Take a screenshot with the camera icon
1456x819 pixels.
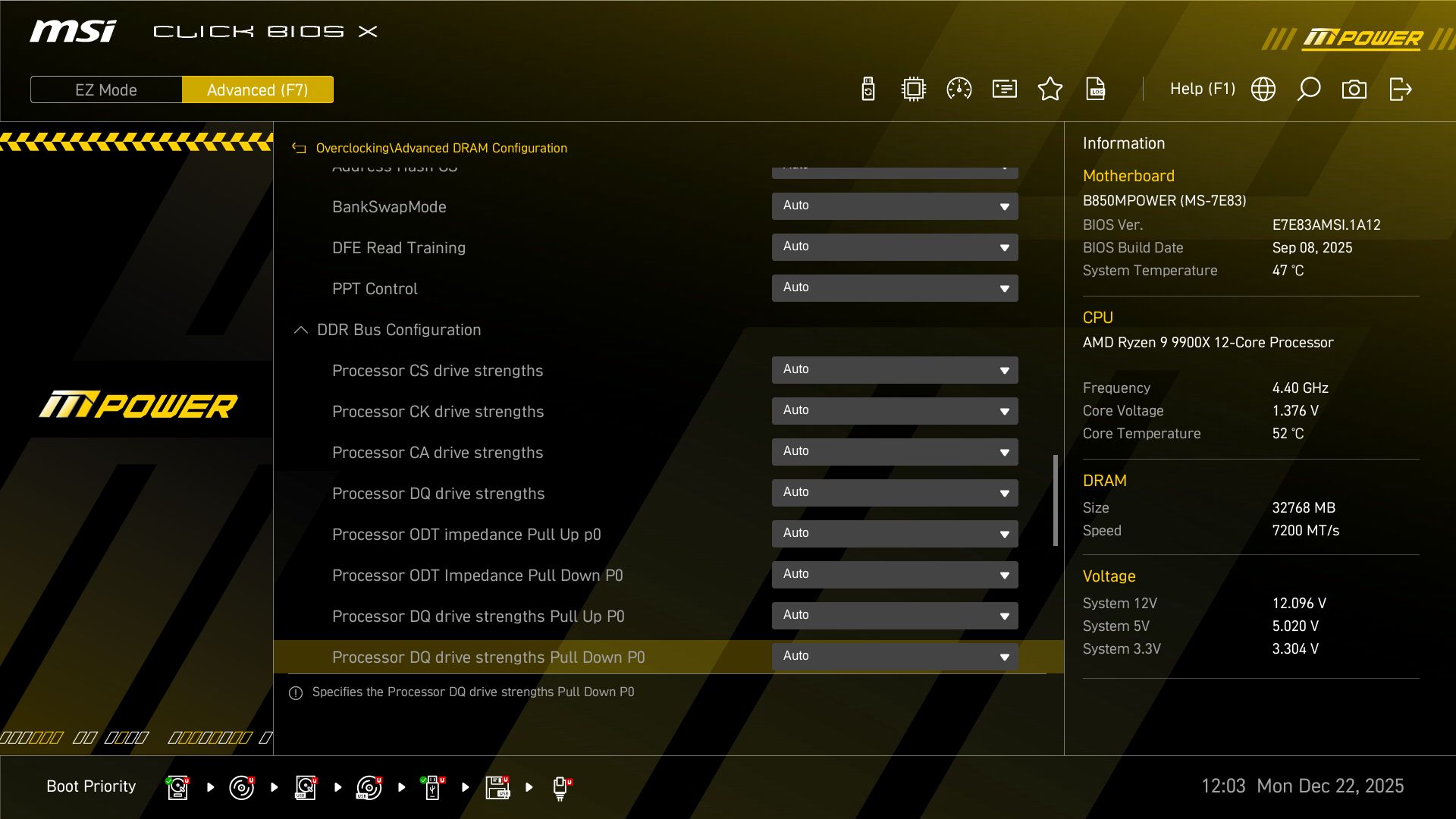1354,89
